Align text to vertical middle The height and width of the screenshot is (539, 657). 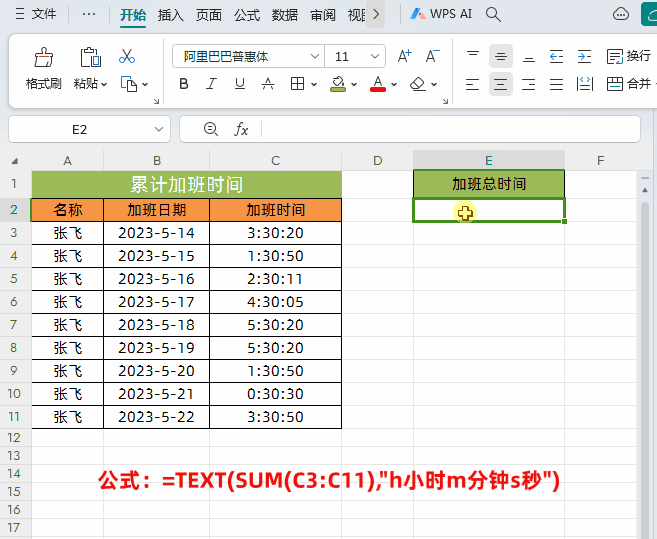click(x=501, y=56)
